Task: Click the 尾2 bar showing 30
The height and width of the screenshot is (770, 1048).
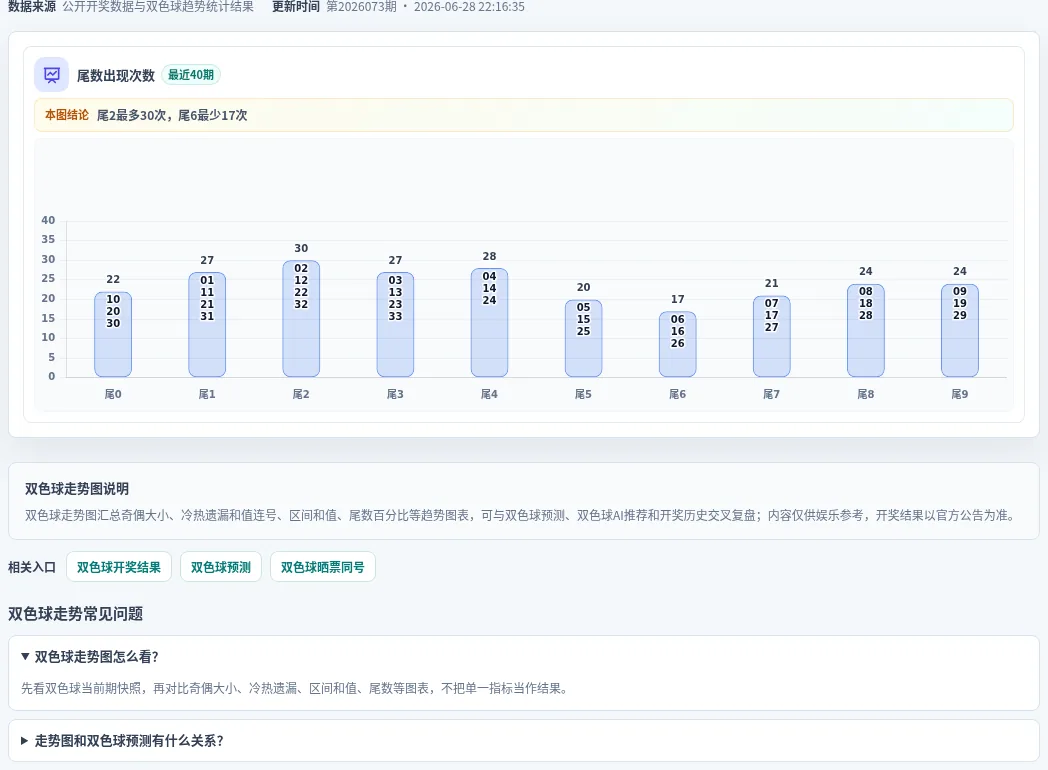Action: point(301,319)
